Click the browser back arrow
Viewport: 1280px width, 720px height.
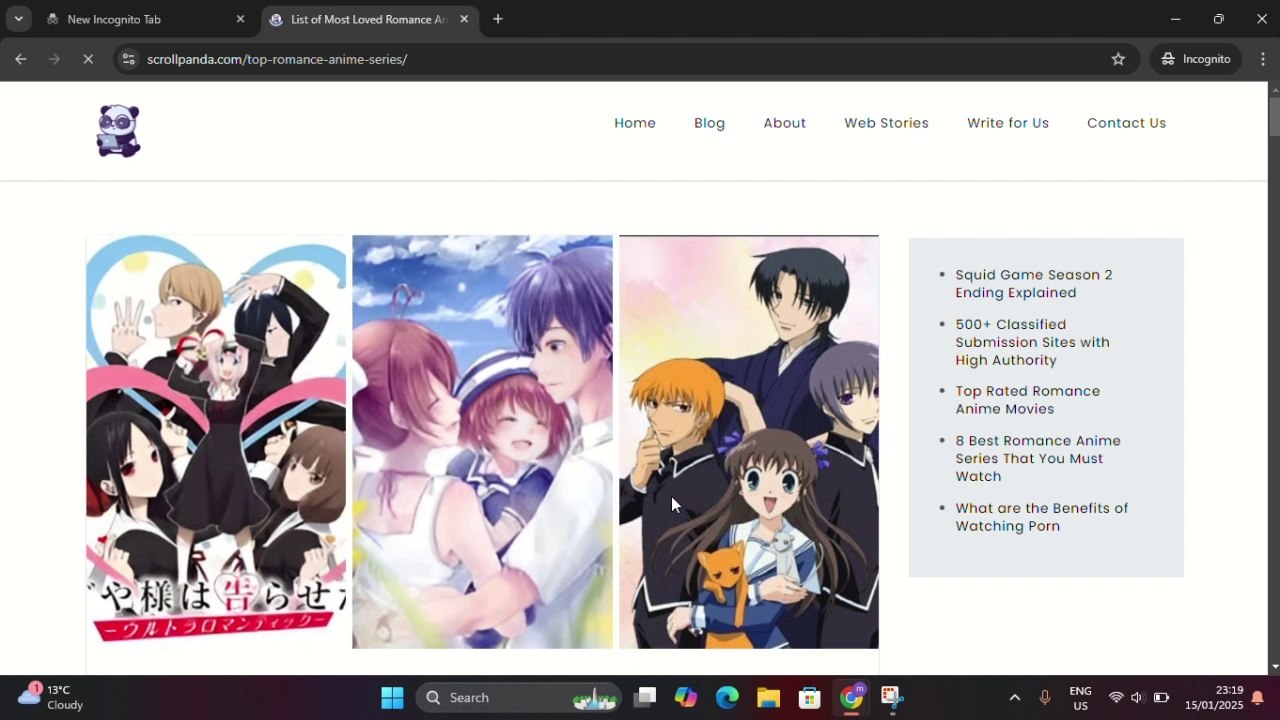pos(20,59)
